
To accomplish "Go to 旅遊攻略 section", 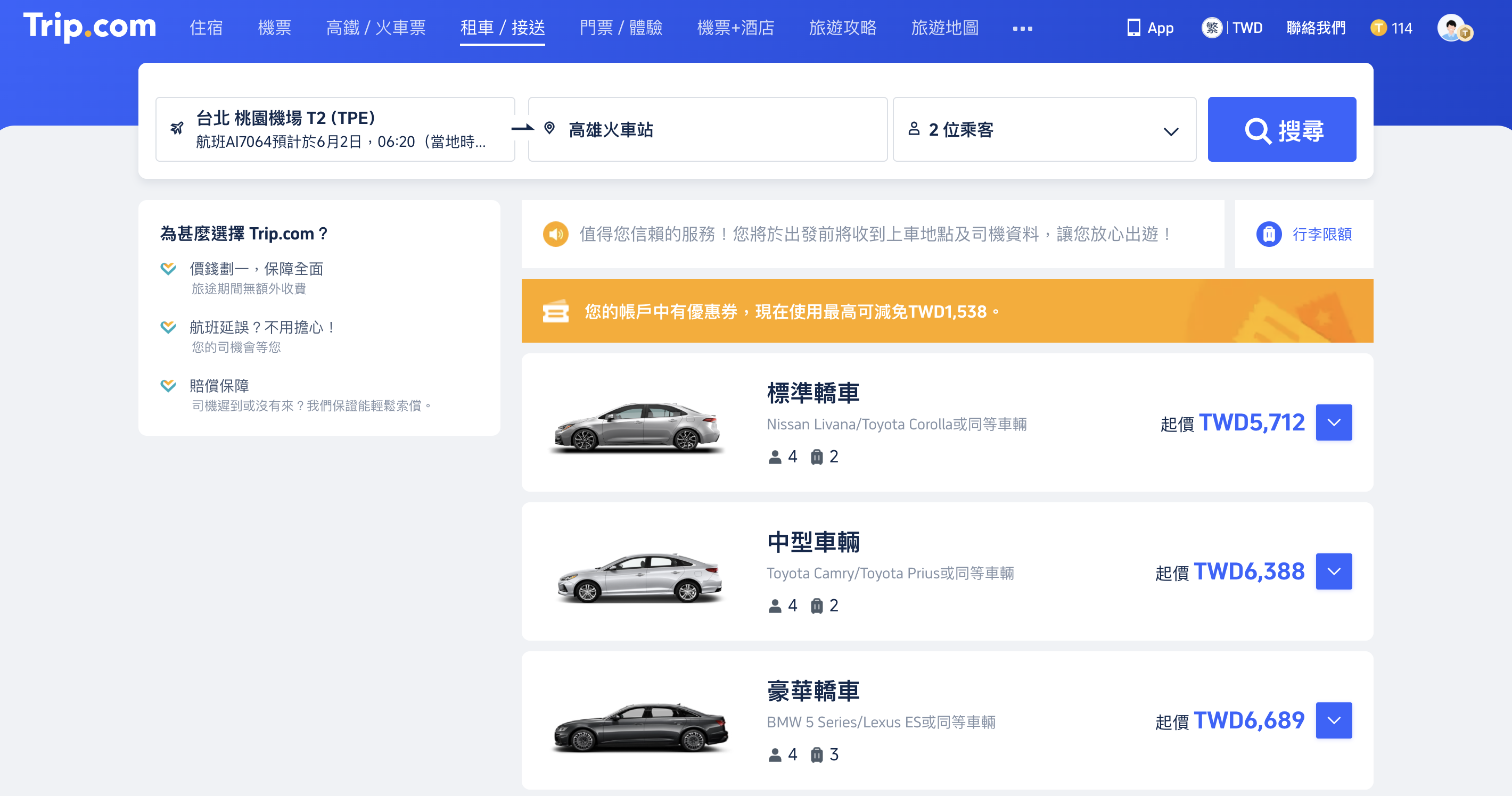I will [x=843, y=28].
